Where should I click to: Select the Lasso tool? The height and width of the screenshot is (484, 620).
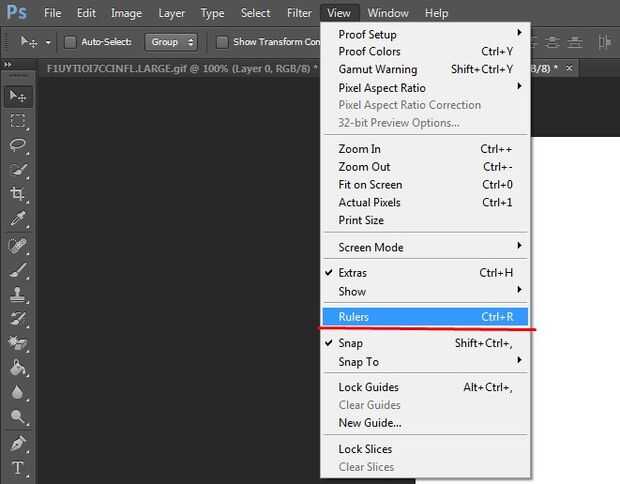coord(18,146)
